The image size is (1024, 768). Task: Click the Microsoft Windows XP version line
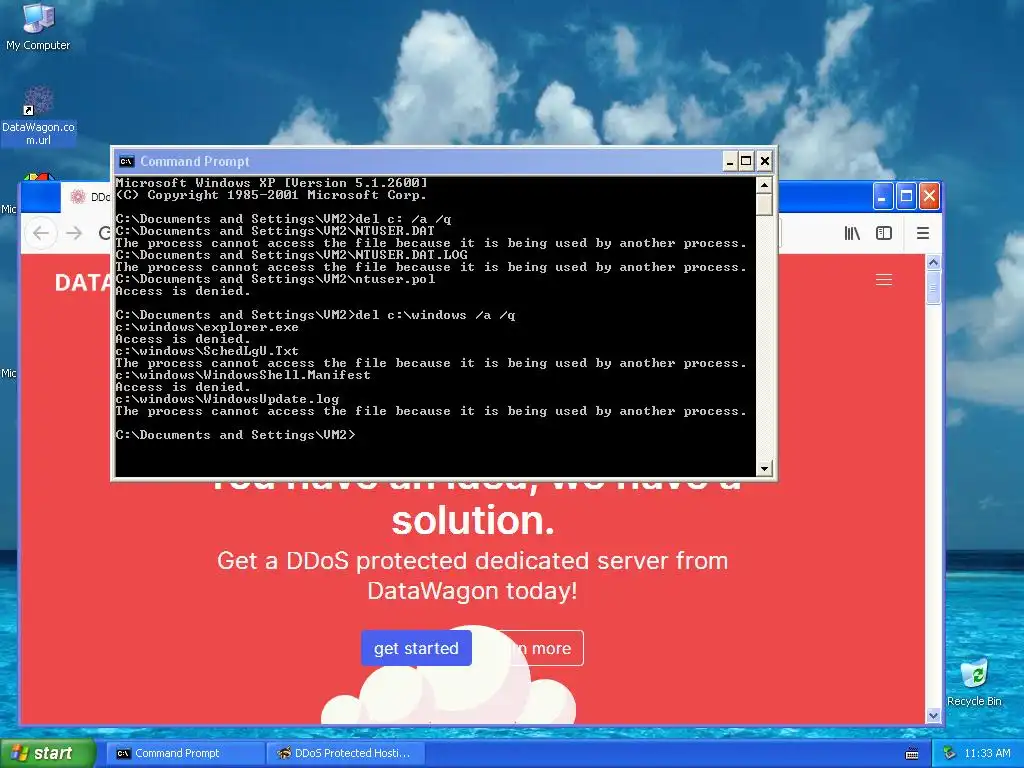pos(272,183)
